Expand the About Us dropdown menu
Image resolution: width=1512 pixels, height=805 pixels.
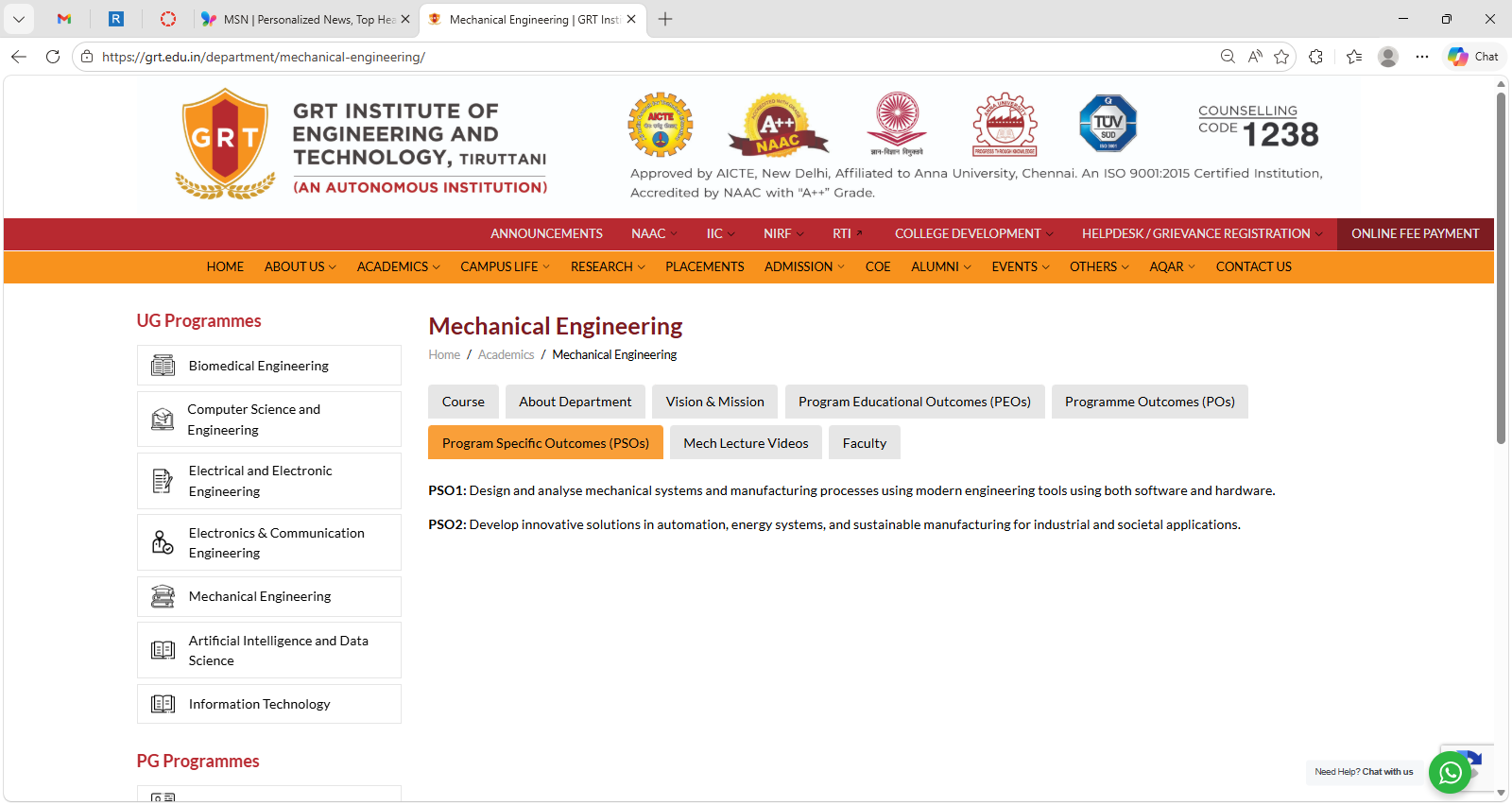(x=300, y=266)
